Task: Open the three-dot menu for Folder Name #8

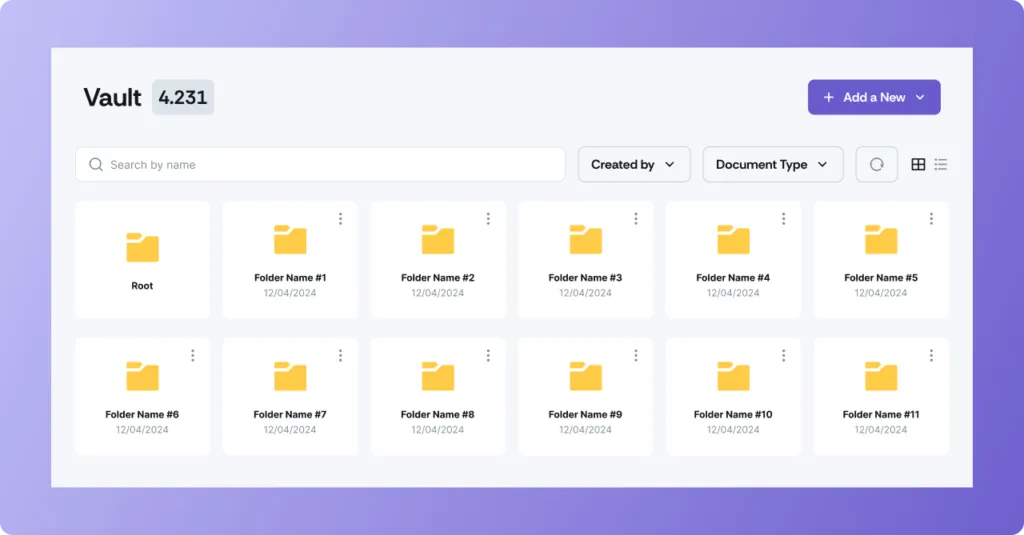Action: [488, 355]
